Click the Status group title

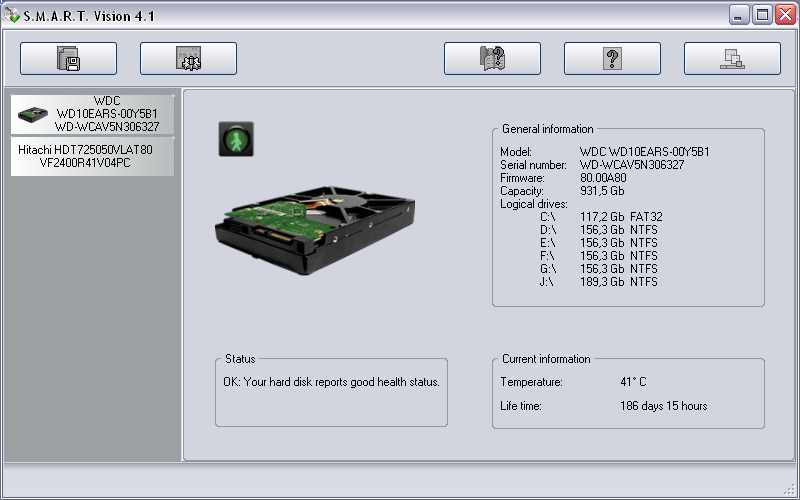pos(240,359)
